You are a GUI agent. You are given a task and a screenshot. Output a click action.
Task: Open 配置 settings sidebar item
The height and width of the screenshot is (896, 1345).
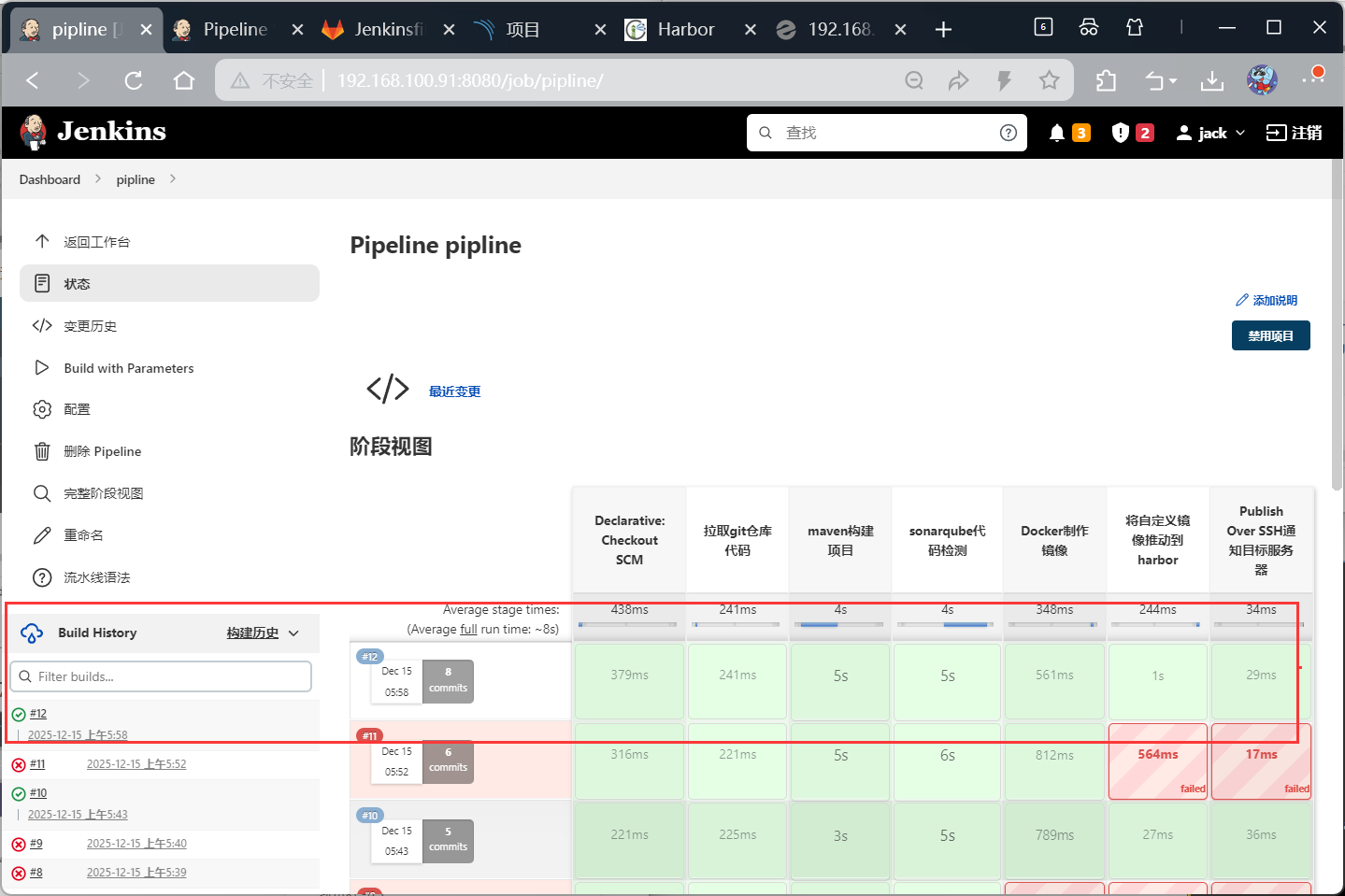point(169,409)
